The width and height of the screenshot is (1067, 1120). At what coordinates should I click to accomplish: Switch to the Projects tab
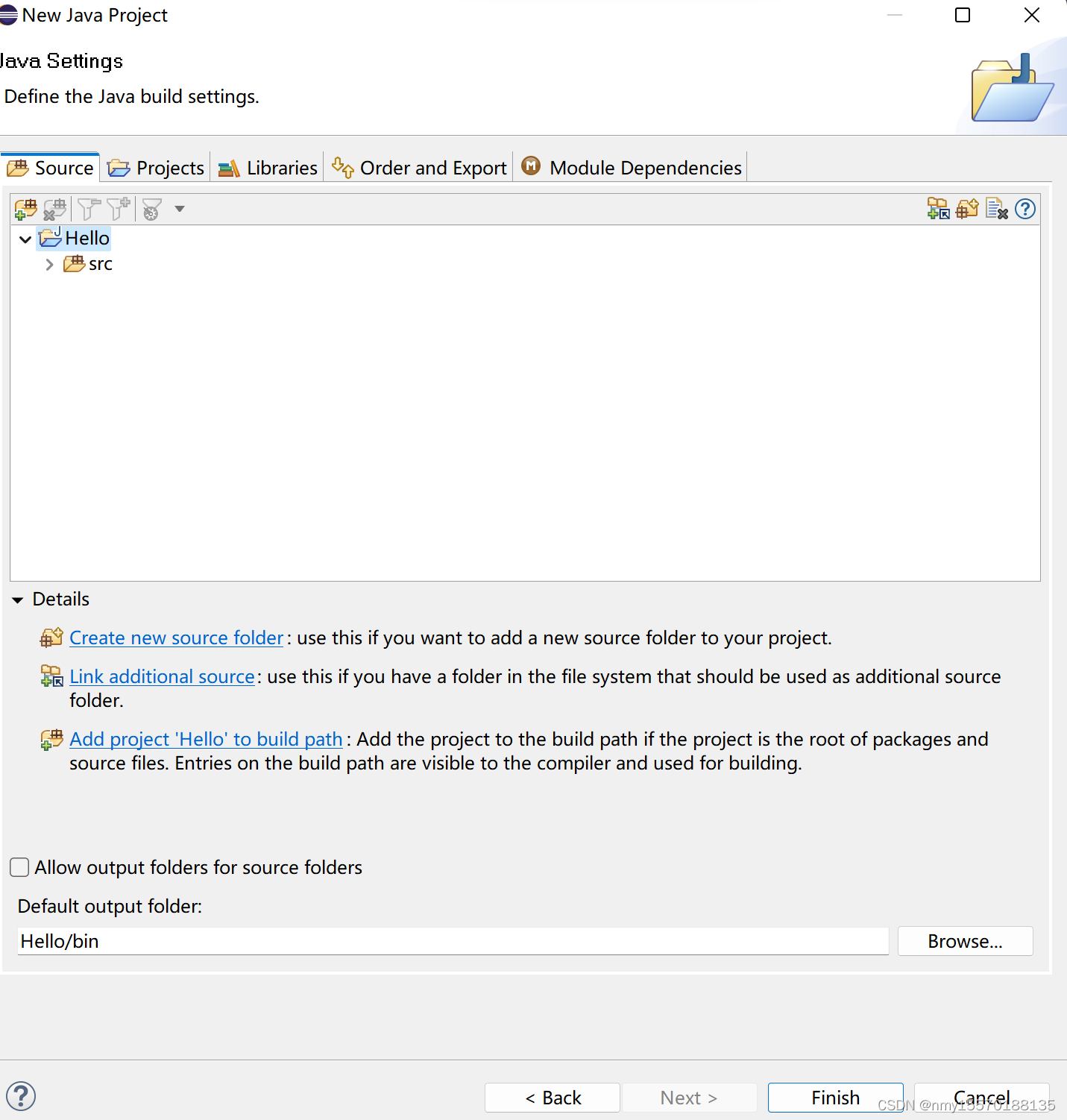(x=156, y=168)
